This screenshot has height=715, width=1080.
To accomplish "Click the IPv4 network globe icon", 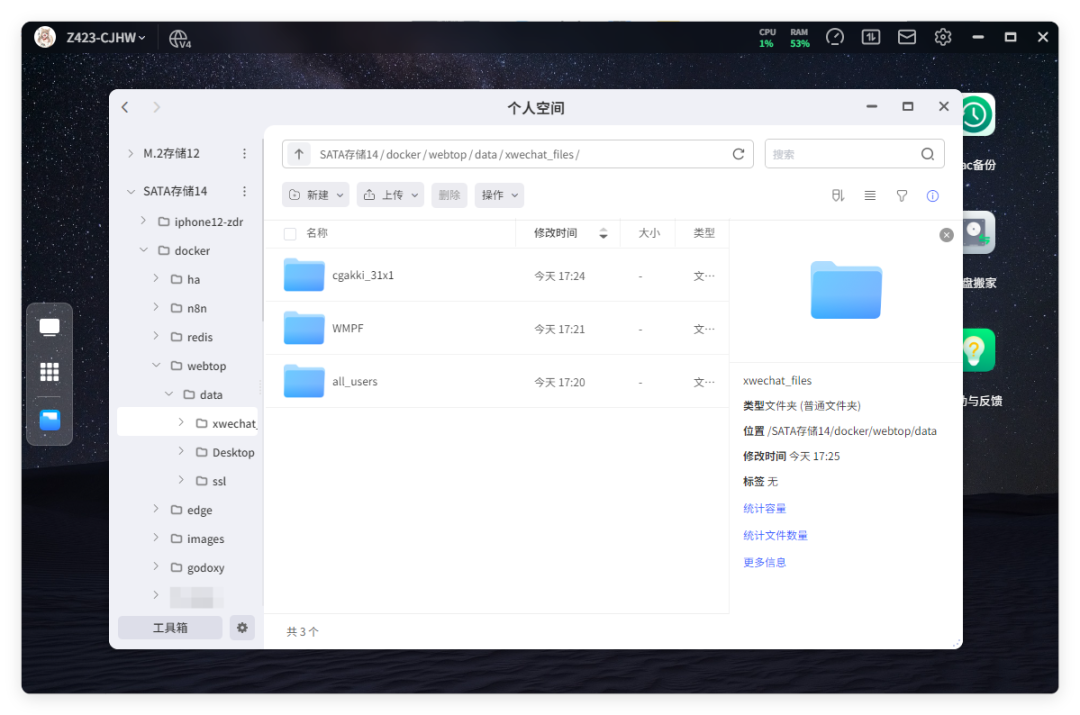I will pos(180,39).
